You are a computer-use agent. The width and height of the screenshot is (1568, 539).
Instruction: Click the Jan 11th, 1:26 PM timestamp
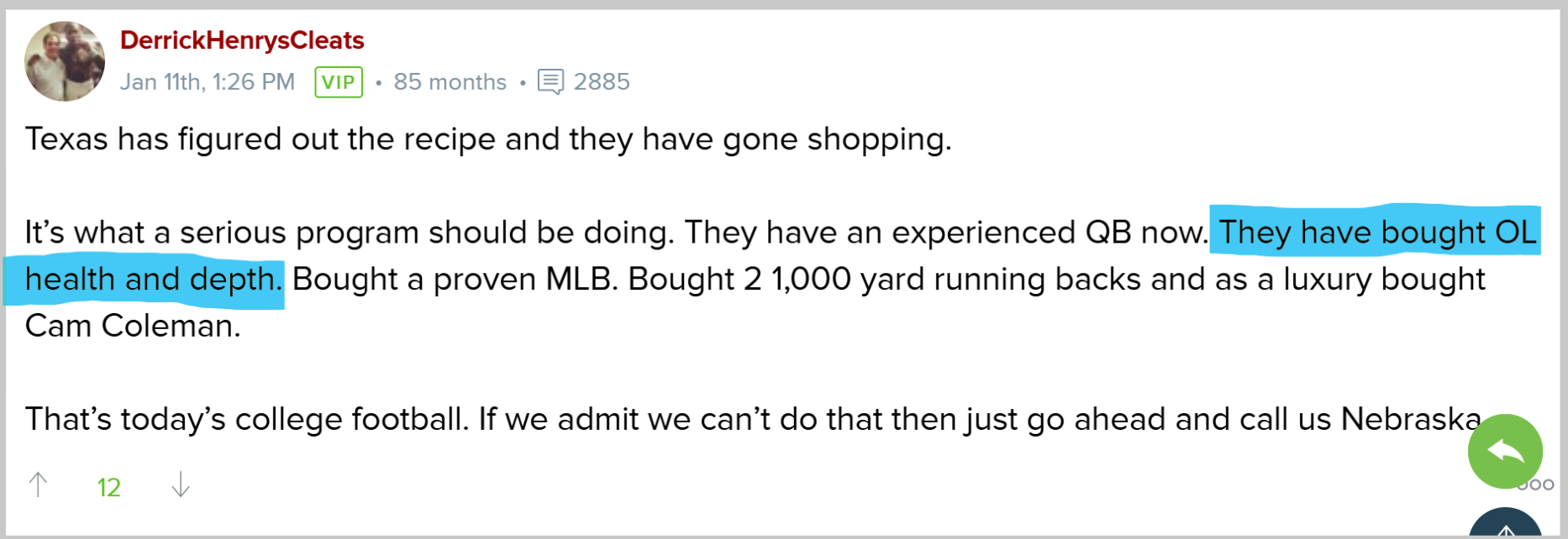pos(207,82)
